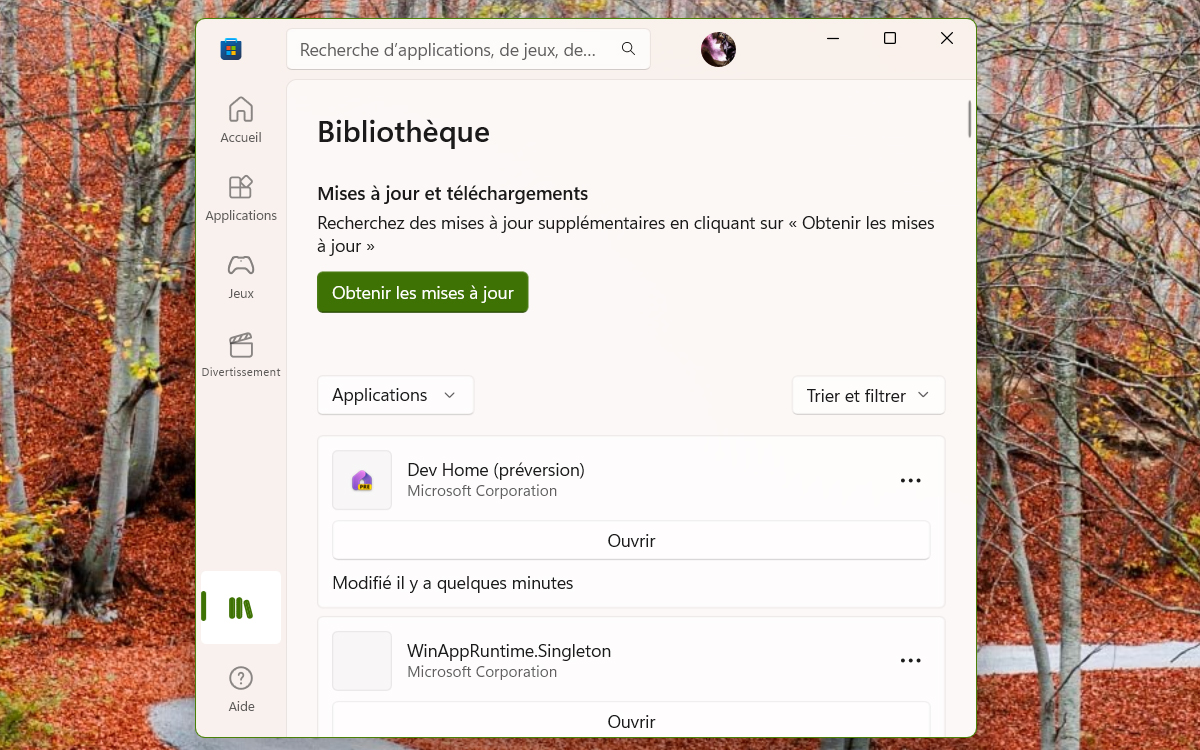Click the WinAppRuntime.Singleton app thumbnail
This screenshot has height=750, width=1200.
[x=362, y=661]
